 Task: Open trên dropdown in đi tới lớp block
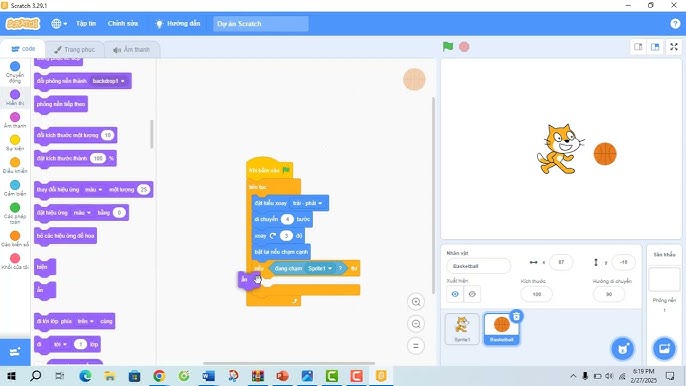[x=85, y=321]
